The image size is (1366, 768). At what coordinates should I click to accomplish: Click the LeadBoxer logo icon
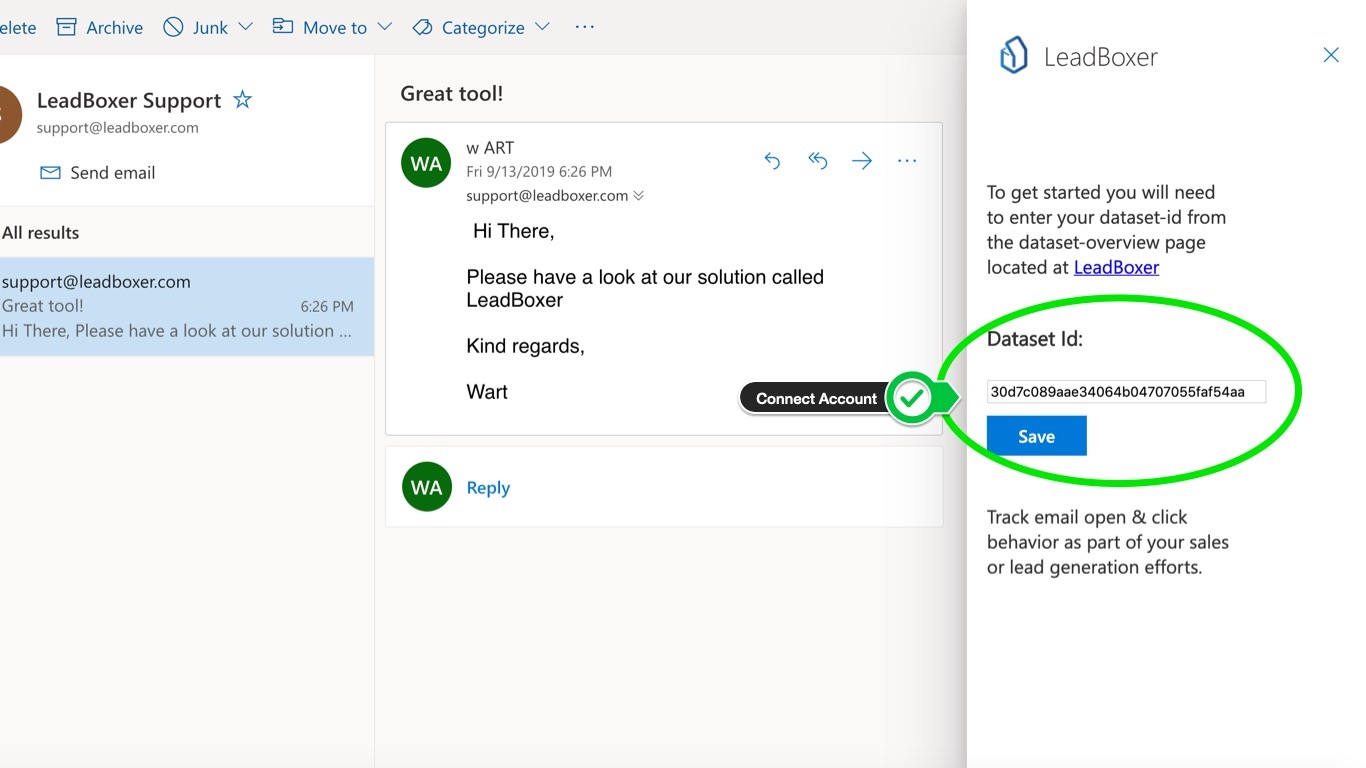1013,55
